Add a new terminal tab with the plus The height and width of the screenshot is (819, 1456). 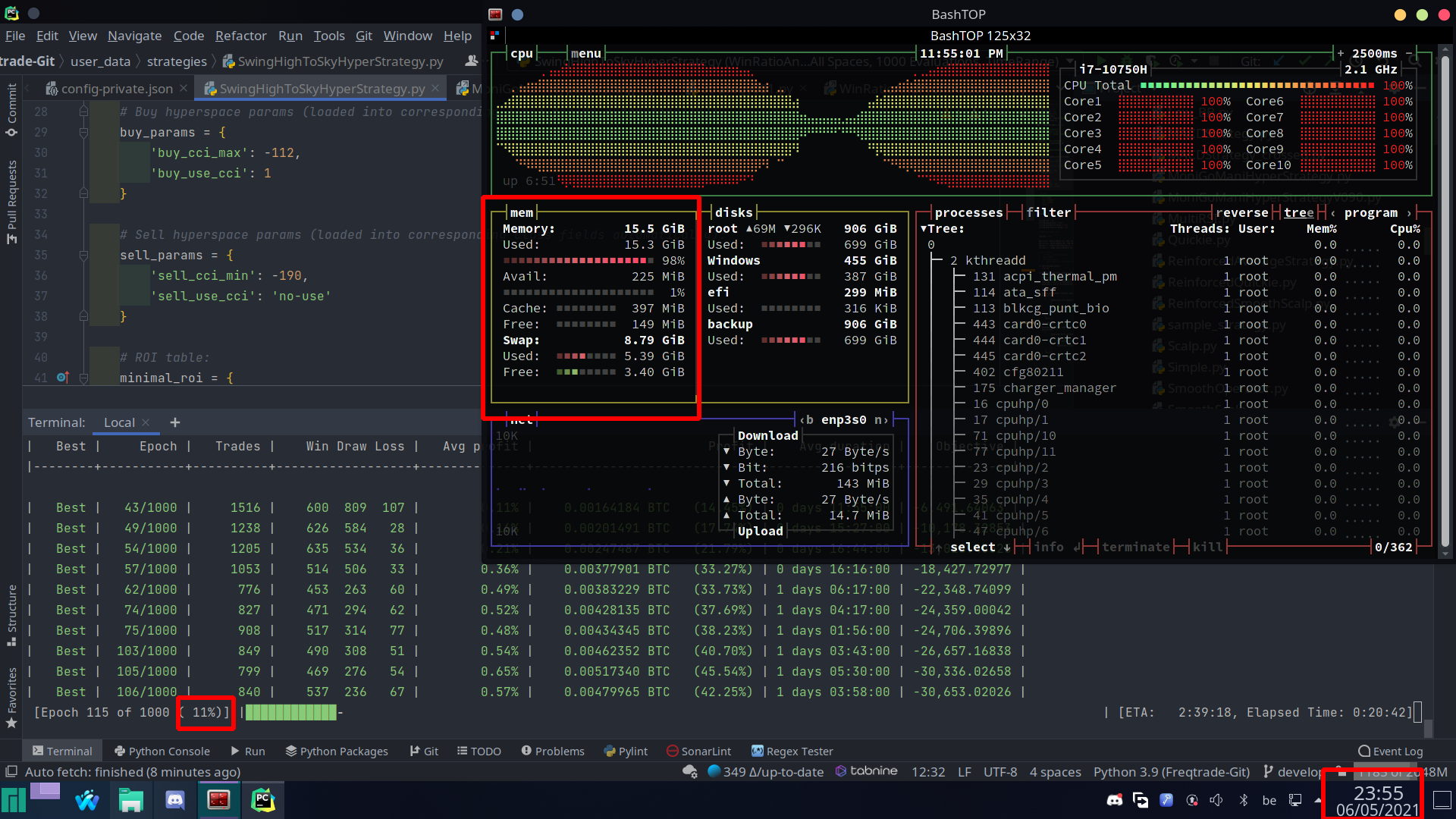click(174, 422)
